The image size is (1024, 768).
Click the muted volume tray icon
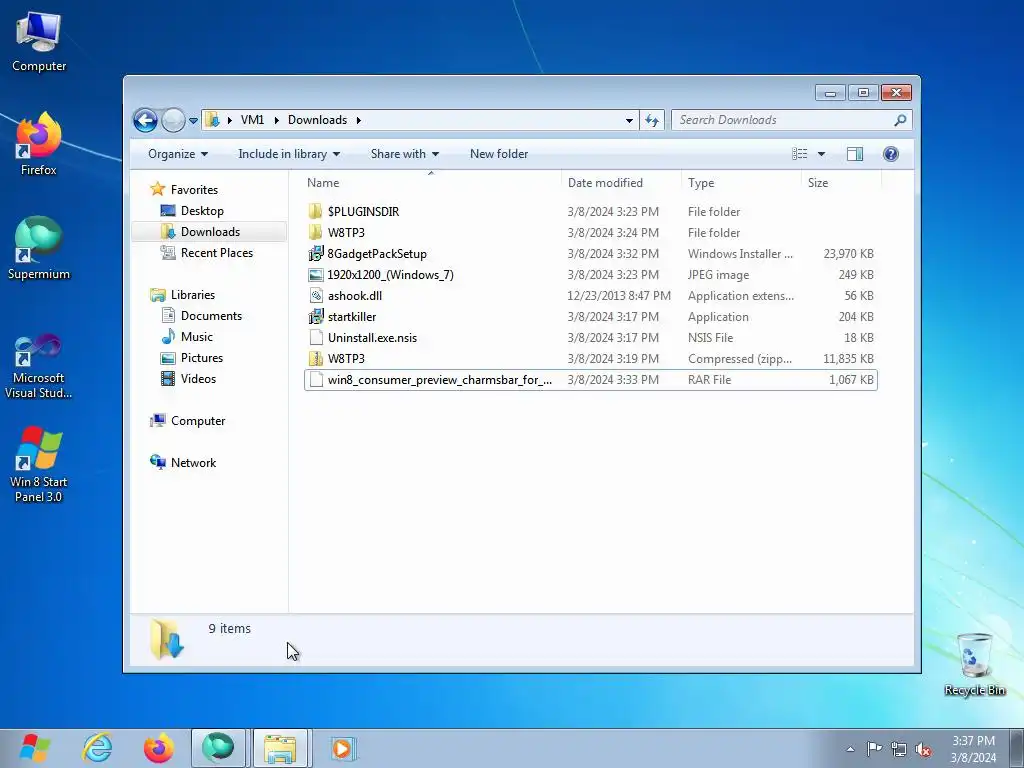[923, 750]
